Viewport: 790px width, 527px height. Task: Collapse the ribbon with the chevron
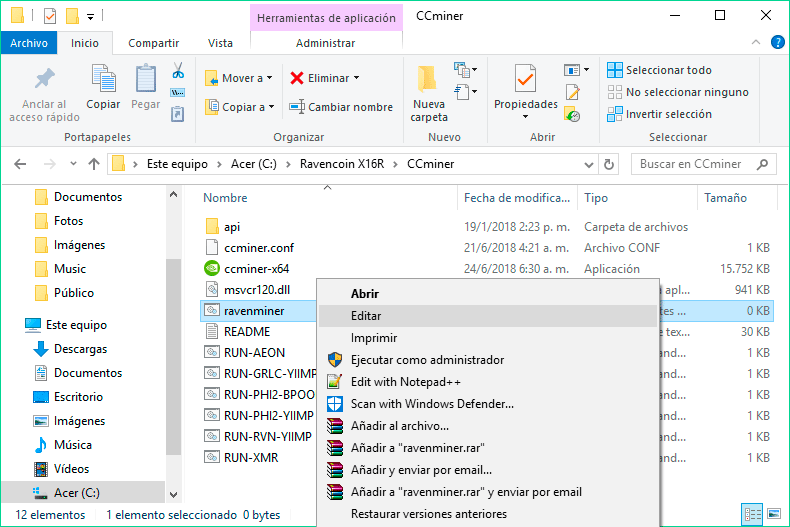756,42
